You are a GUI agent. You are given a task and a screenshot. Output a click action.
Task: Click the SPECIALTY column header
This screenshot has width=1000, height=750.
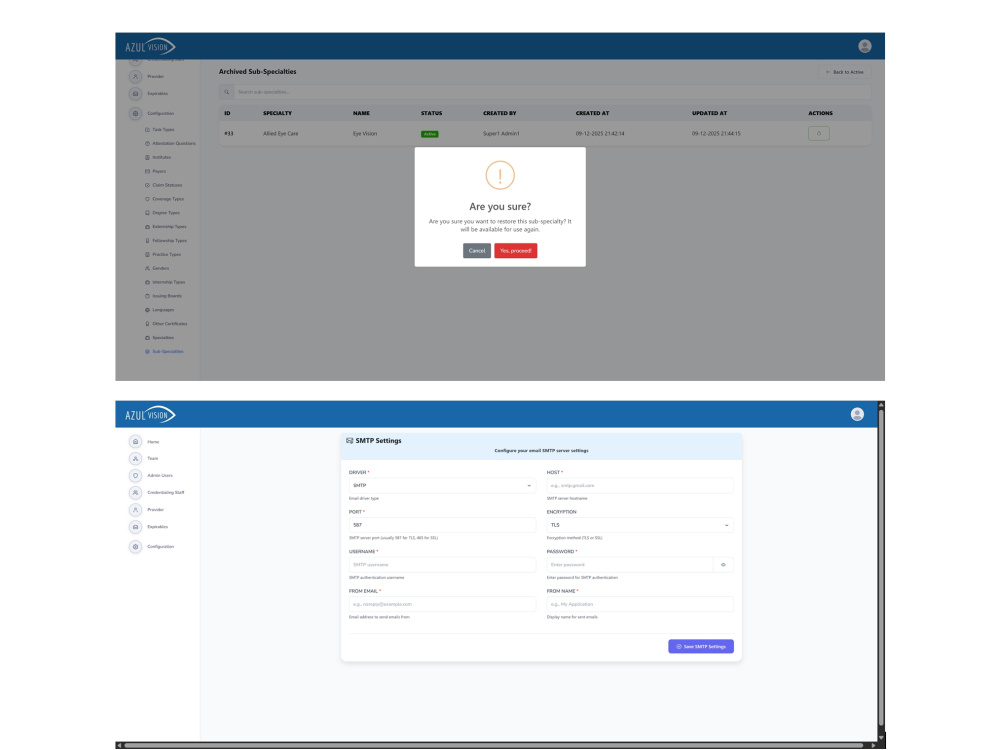pos(277,114)
